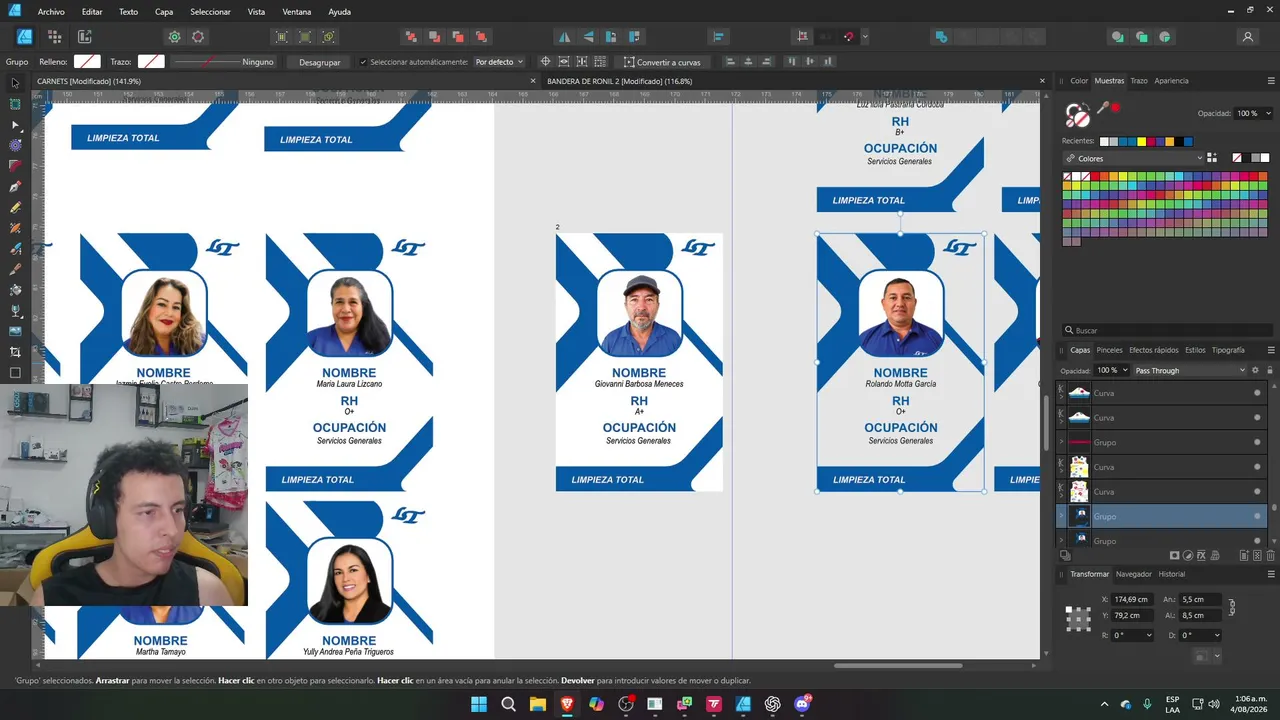
Task: Open the 'Colores' palette dropdown
Action: point(1133,158)
